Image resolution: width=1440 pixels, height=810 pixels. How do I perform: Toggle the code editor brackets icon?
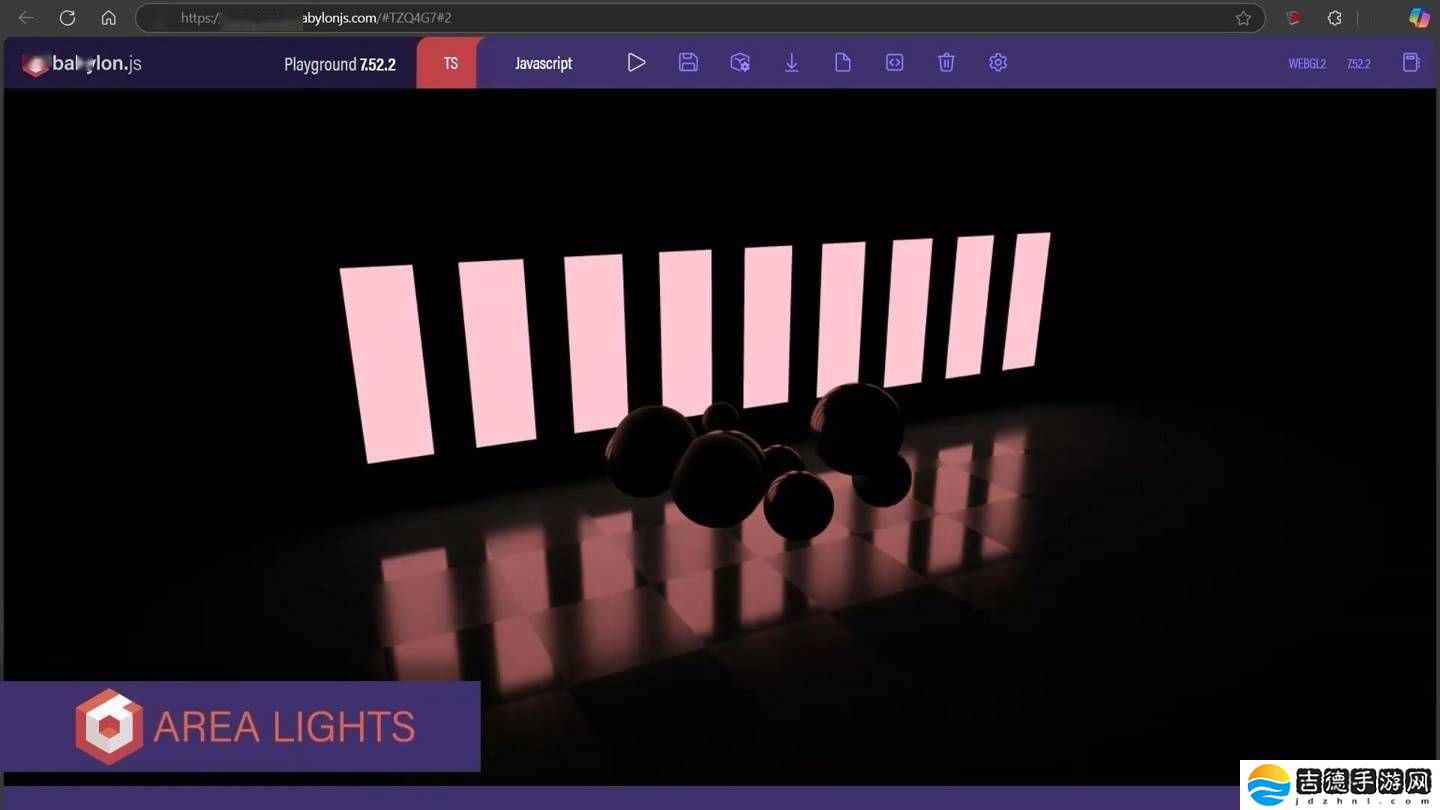pos(895,62)
